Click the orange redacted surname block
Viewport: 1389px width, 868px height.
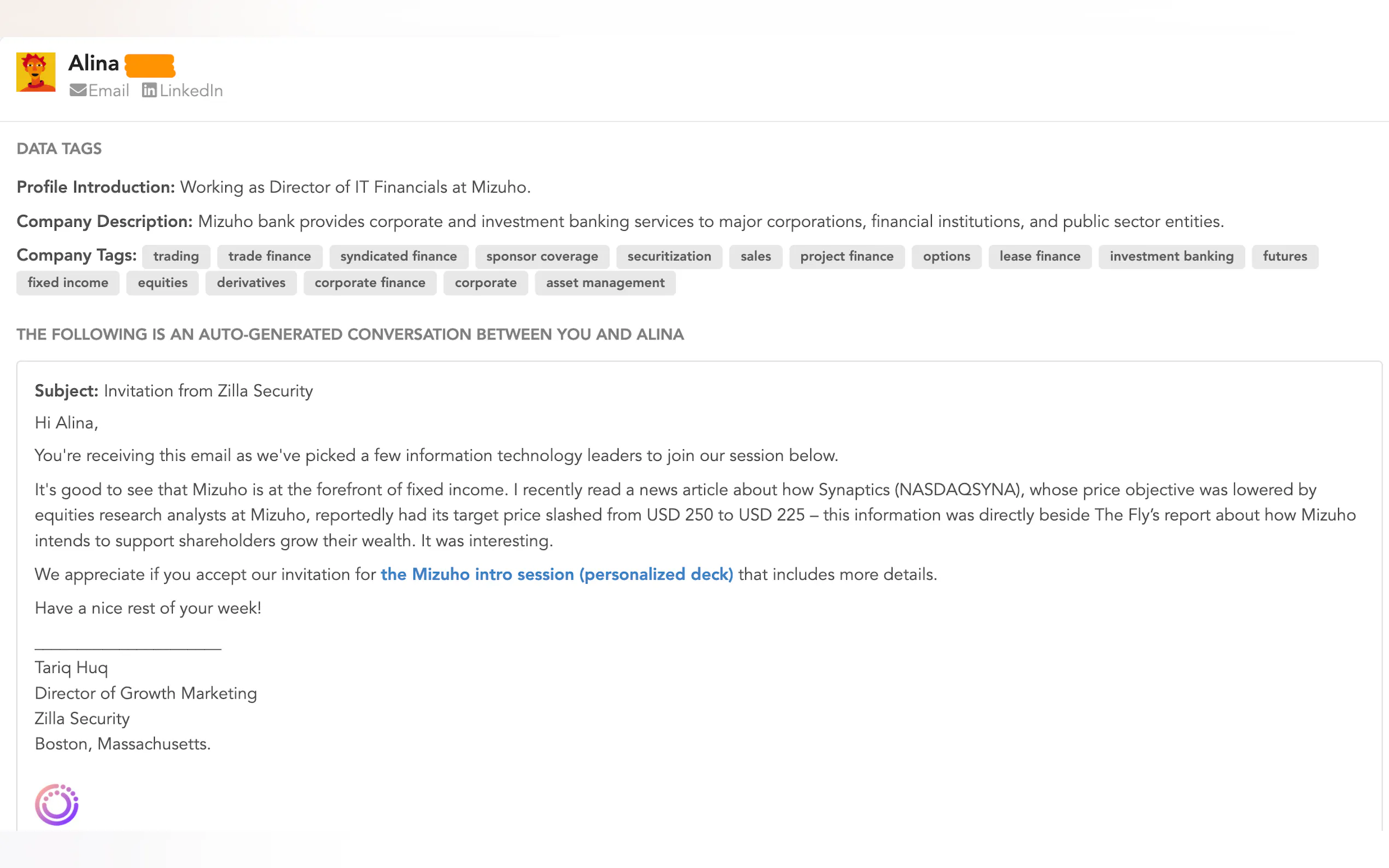click(x=150, y=65)
